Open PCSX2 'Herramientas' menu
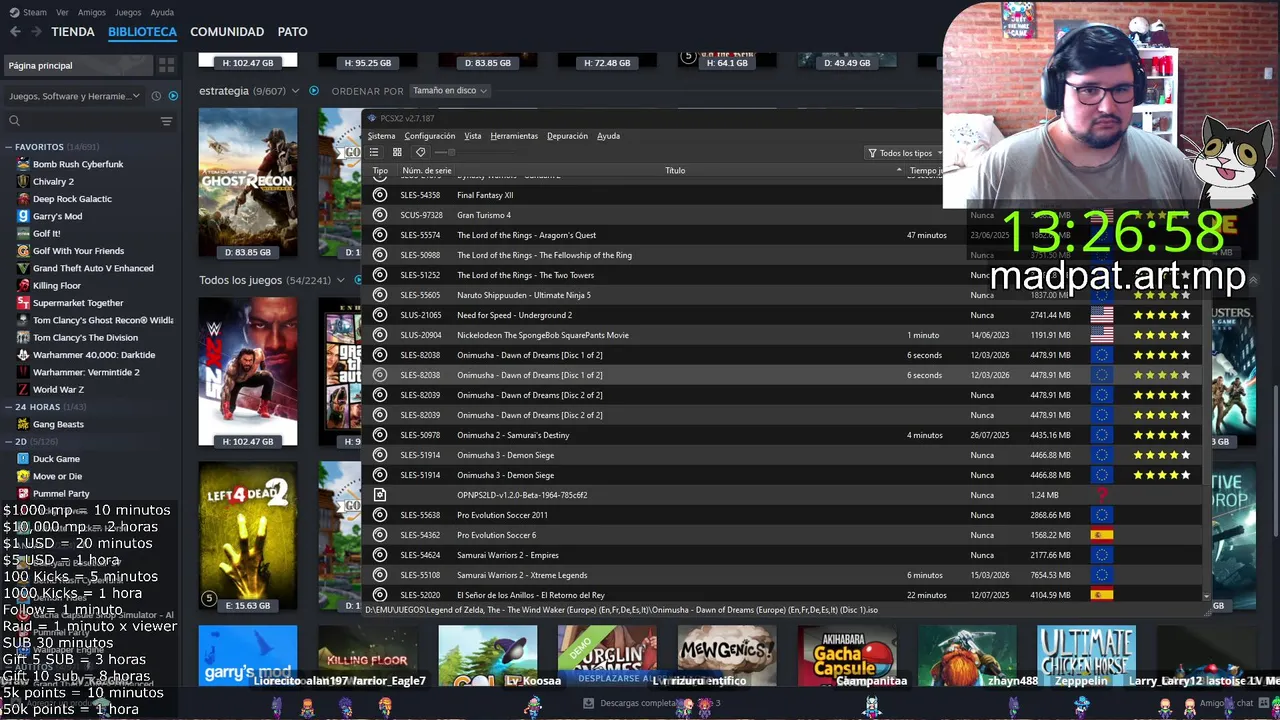This screenshot has height=720, width=1280. [x=514, y=136]
